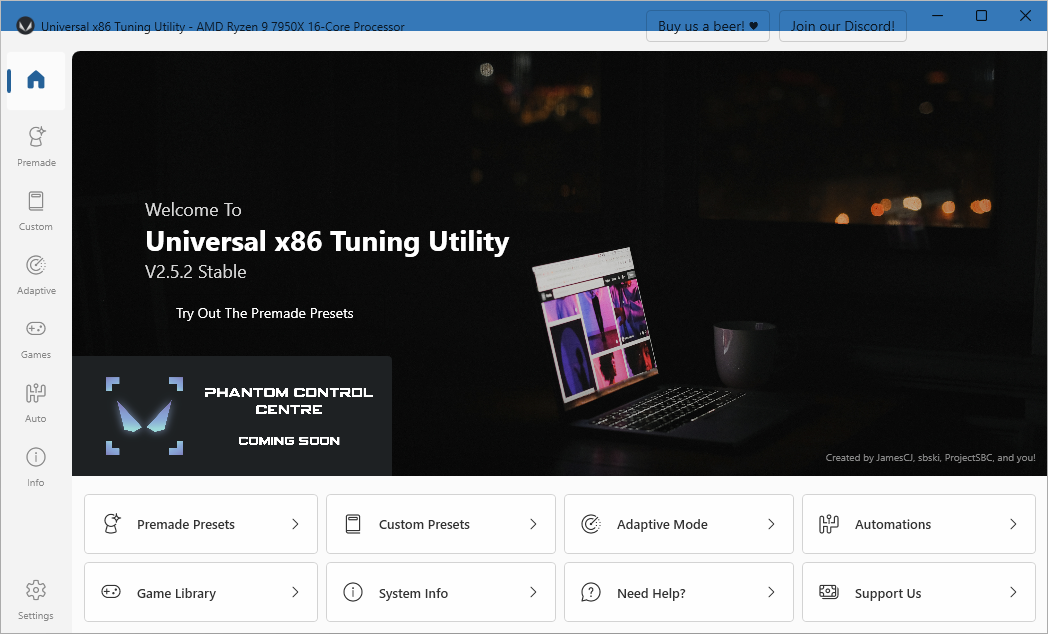
Task: Click the Buy us a beer button
Action: point(708,26)
